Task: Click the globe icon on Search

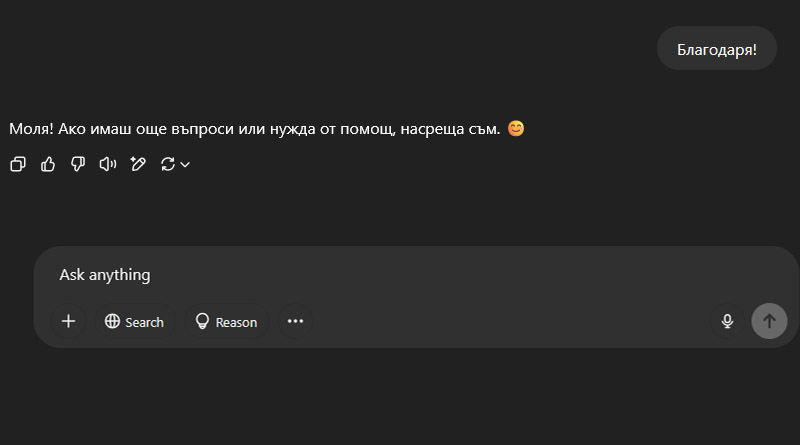Action: coord(113,322)
